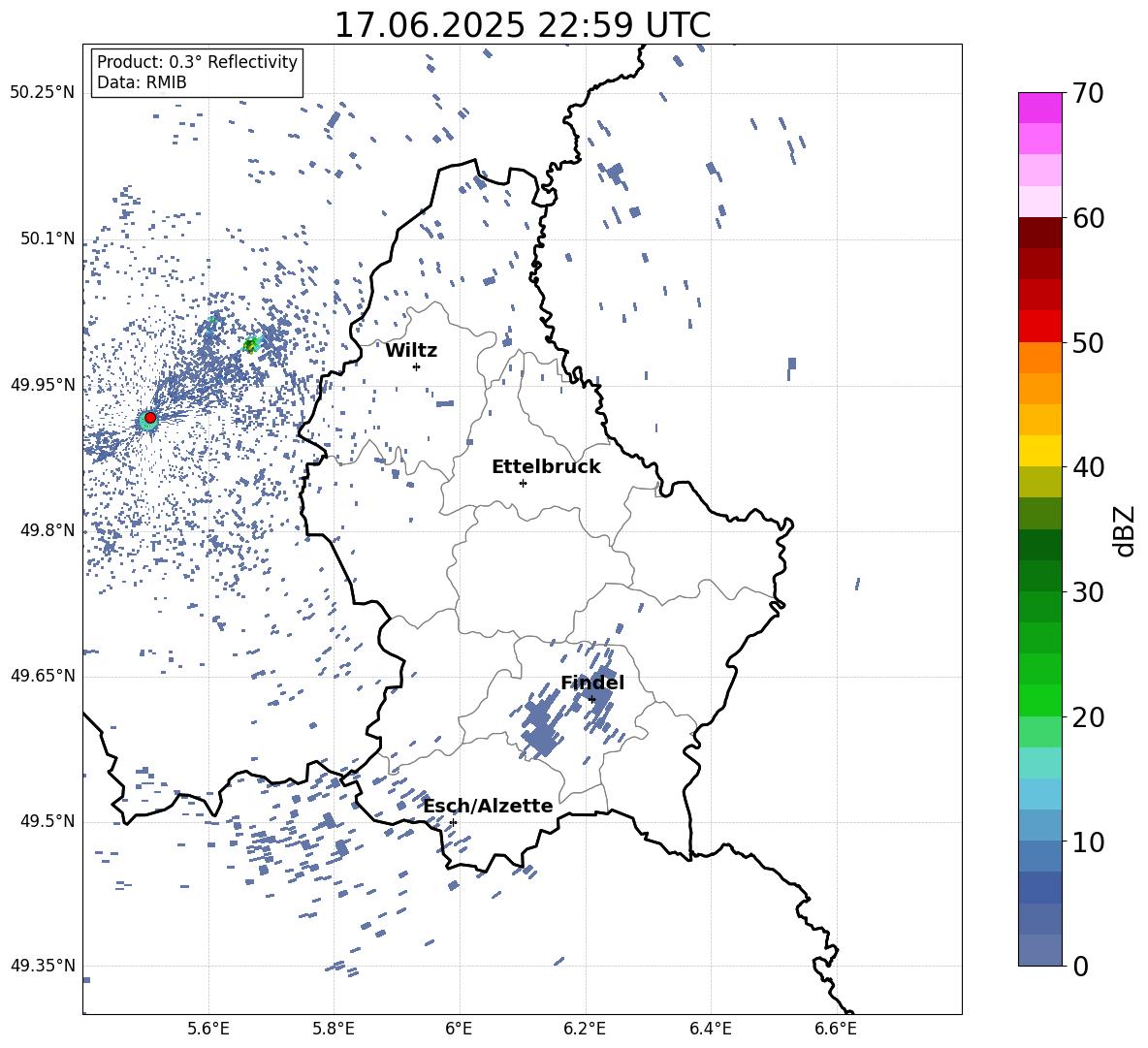1148x1048 pixels.
Task: Click the colorbar tick label 20
Action: point(1087,717)
